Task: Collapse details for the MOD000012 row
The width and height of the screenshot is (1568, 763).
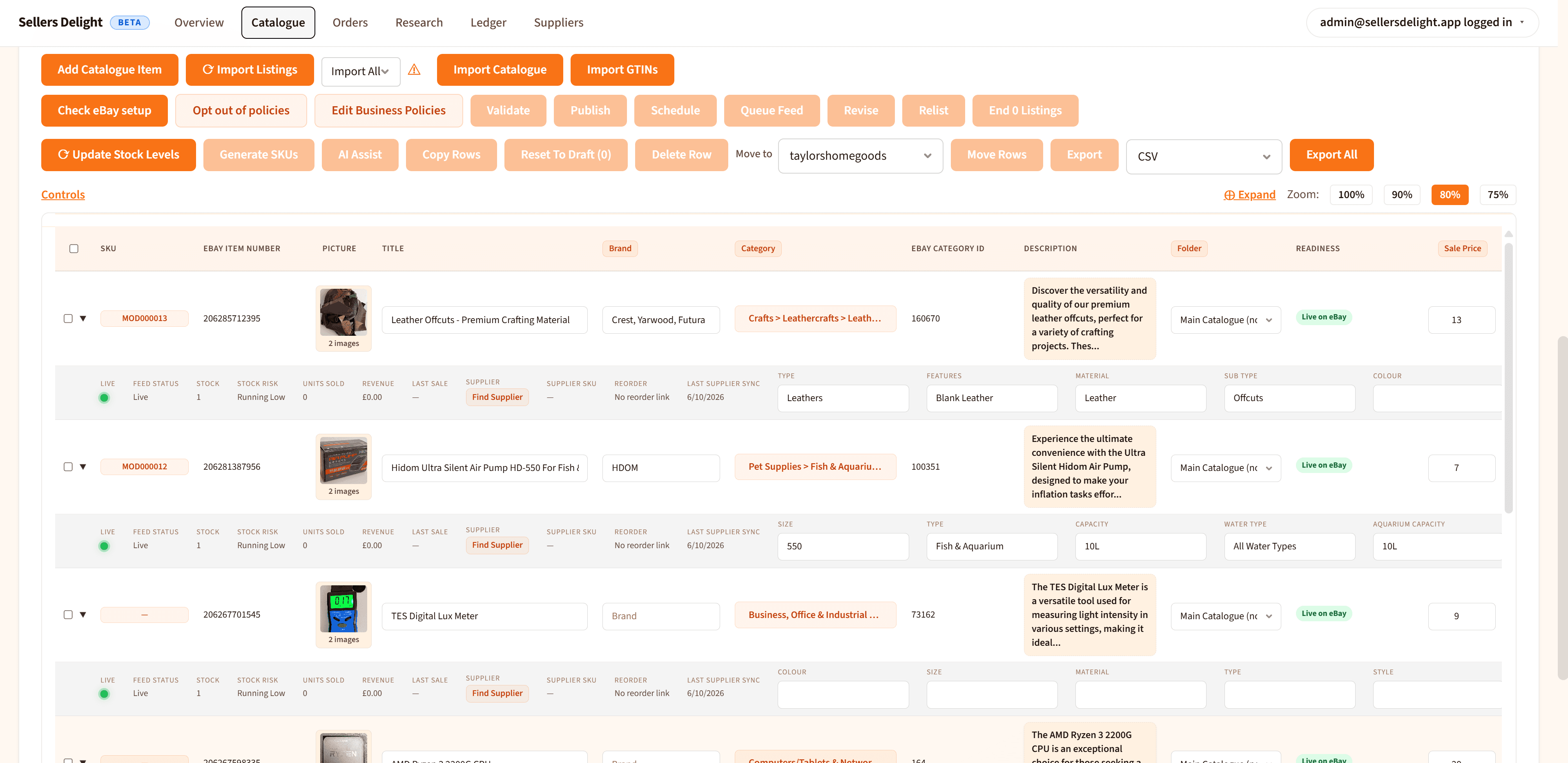Action: point(83,466)
